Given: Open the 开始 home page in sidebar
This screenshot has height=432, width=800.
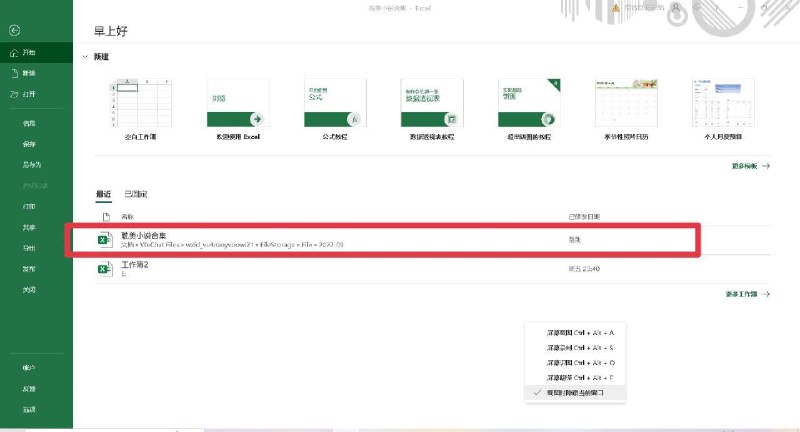Looking at the screenshot, I should (x=36, y=53).
